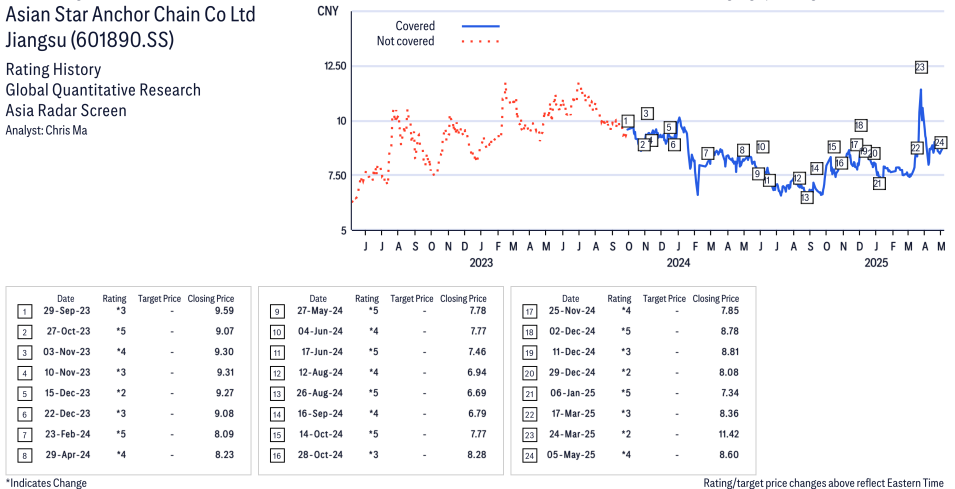This screenshot has height=489, width=955.
Task: Click the rating in the 29-Dec-24 row
Action: (626, 373)
